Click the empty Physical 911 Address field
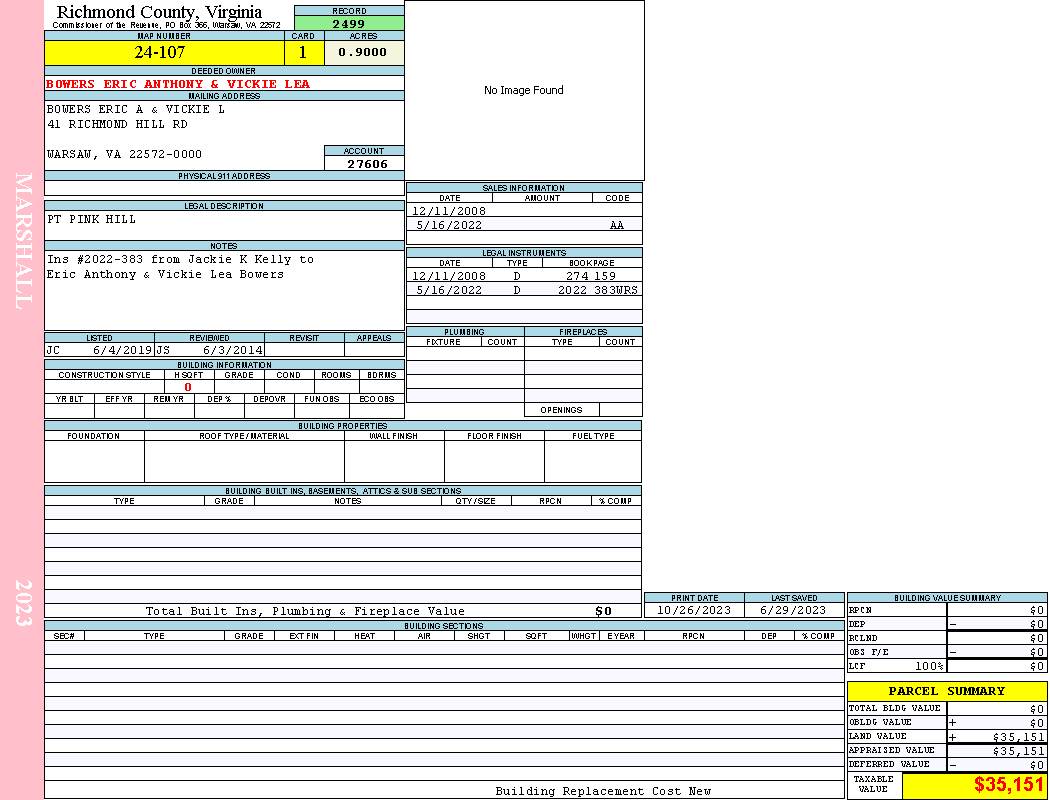 (224, 188)
